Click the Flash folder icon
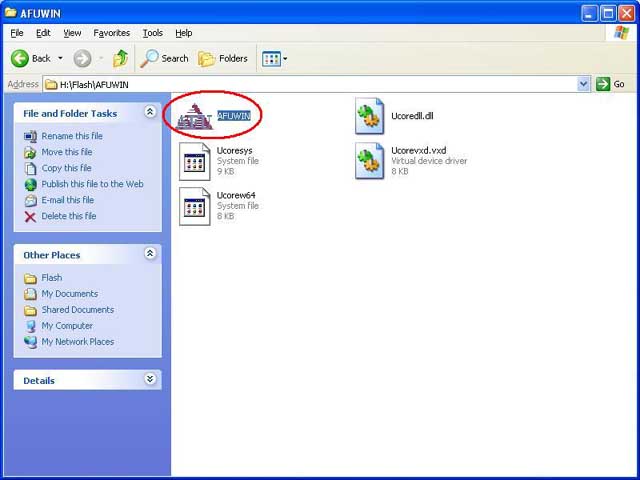The height and width of the screenshot is (480, 640). tap(30, 278)
